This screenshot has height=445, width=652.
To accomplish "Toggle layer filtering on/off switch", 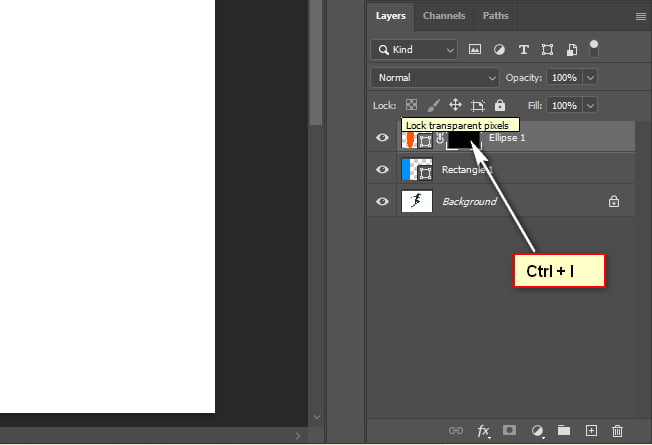I will click(x=594, y=49).
